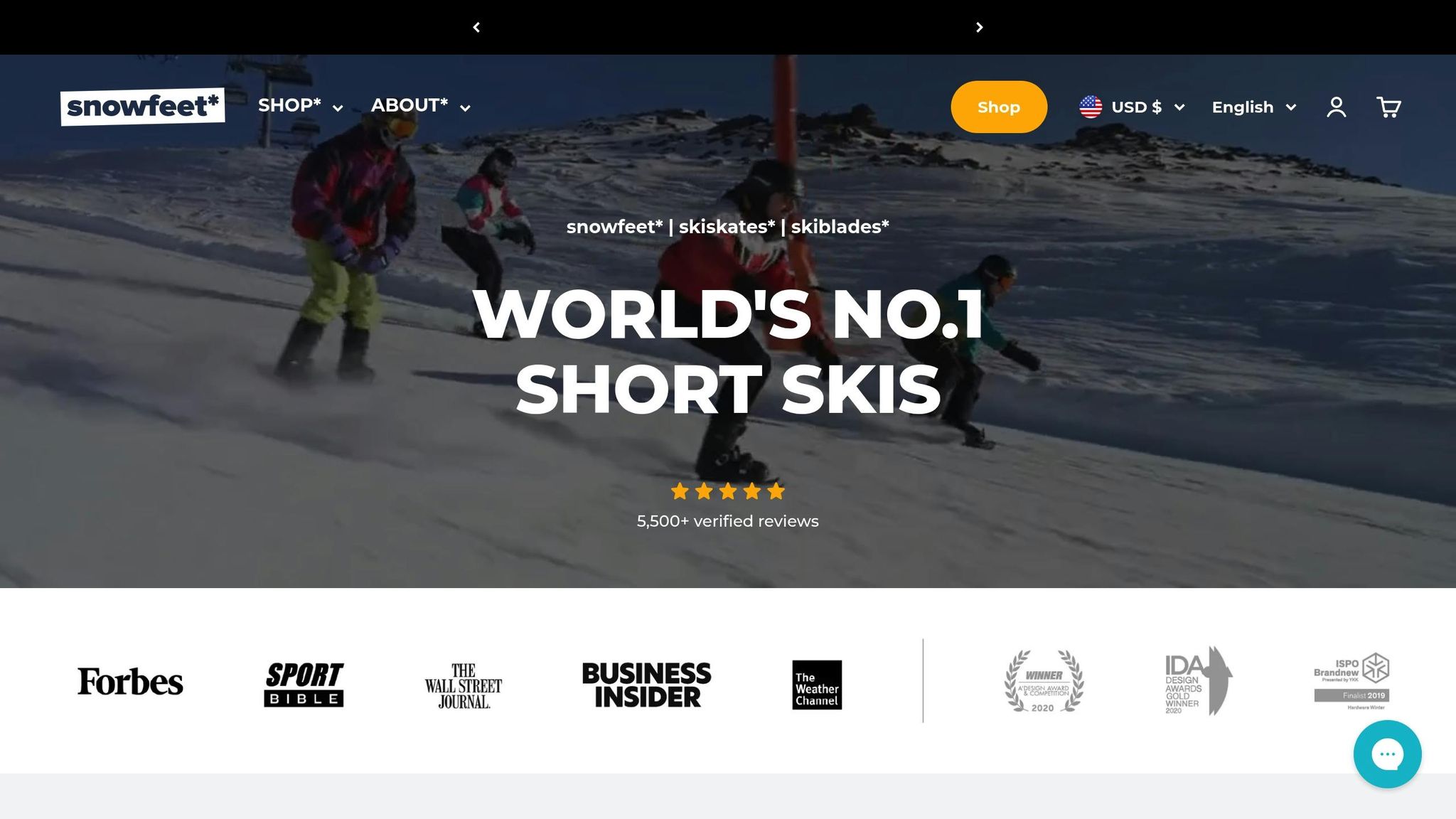Click the snowfeet* logo

pos(143,105)
